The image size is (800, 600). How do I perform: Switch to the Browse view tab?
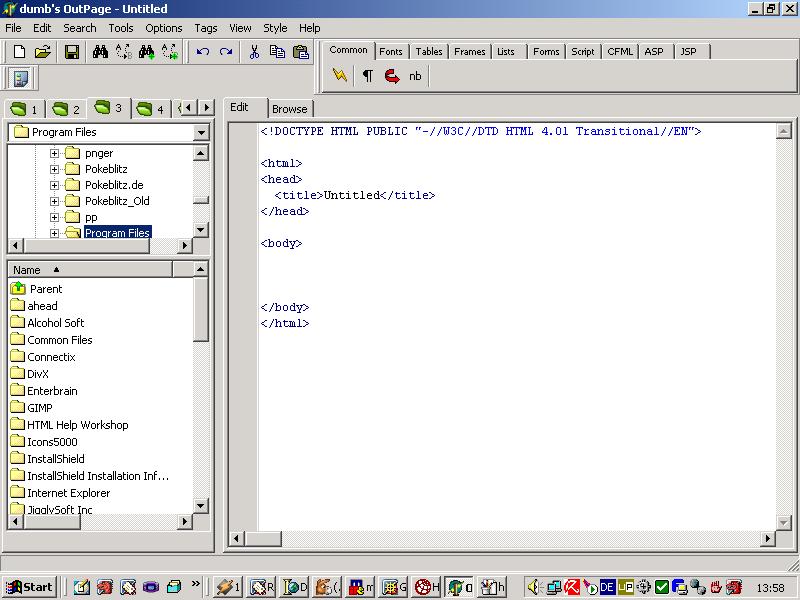(x=290, y=109)
